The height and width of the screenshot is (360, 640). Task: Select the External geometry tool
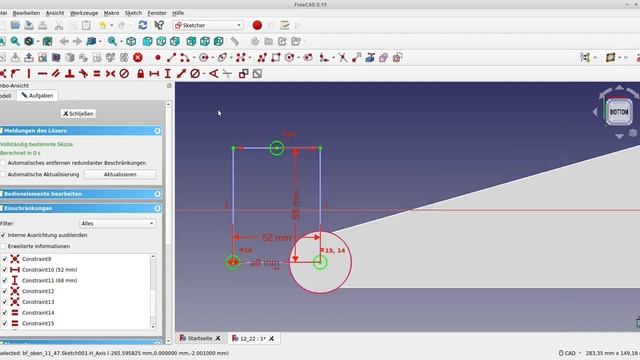tap(370, 58)
